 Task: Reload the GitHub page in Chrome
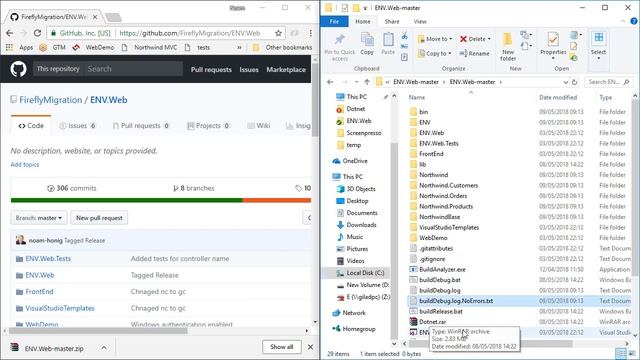[x=37, y=33]
